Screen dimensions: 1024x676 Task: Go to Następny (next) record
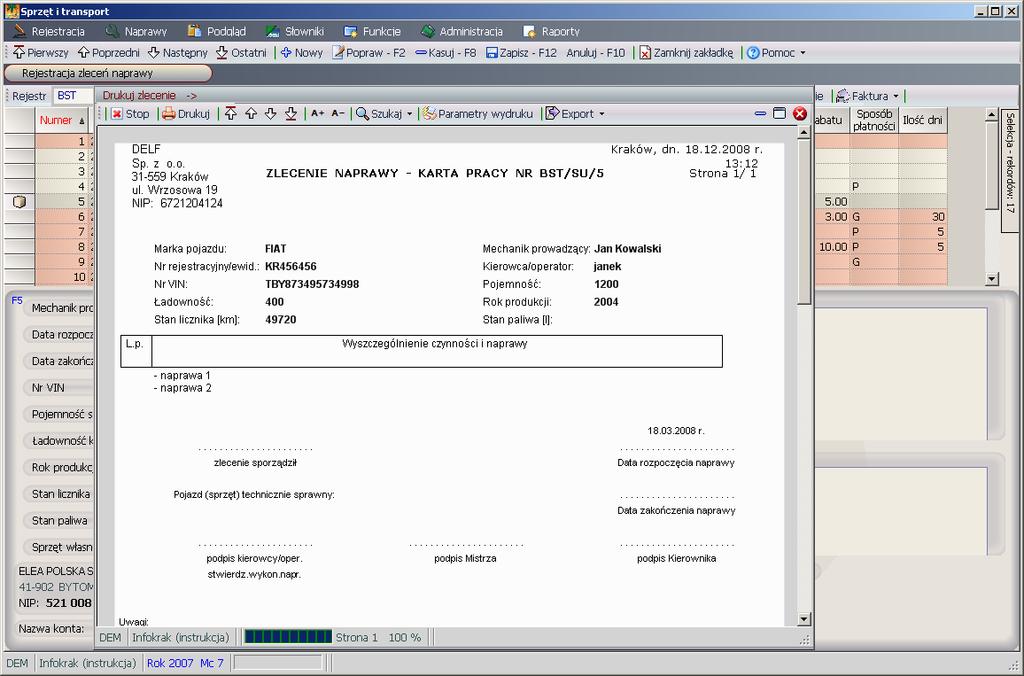tap(178, 52)
